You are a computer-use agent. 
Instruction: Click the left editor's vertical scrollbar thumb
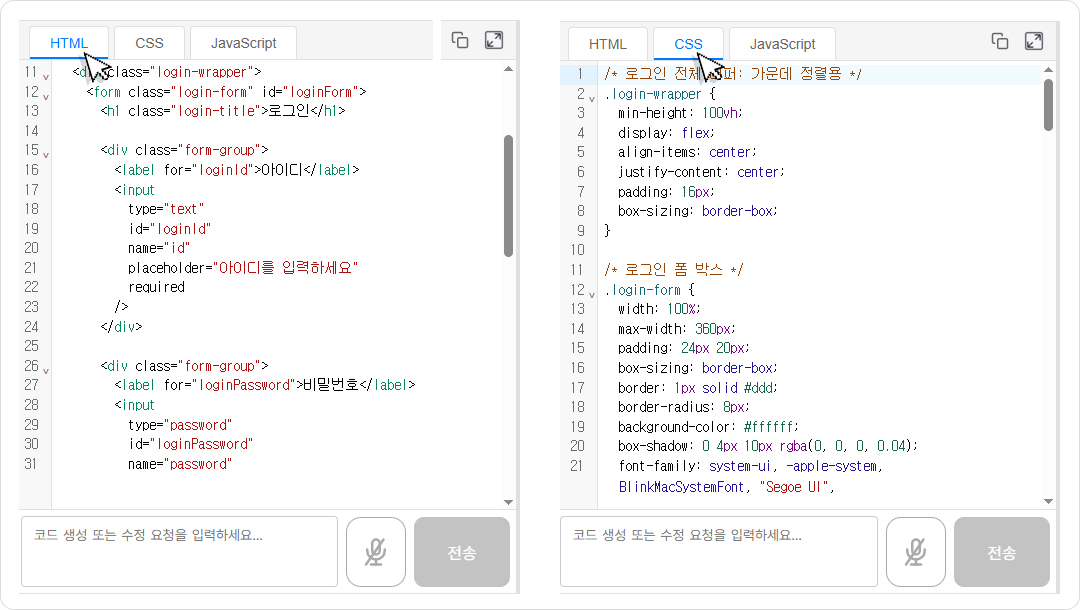[x=508, y=195]
